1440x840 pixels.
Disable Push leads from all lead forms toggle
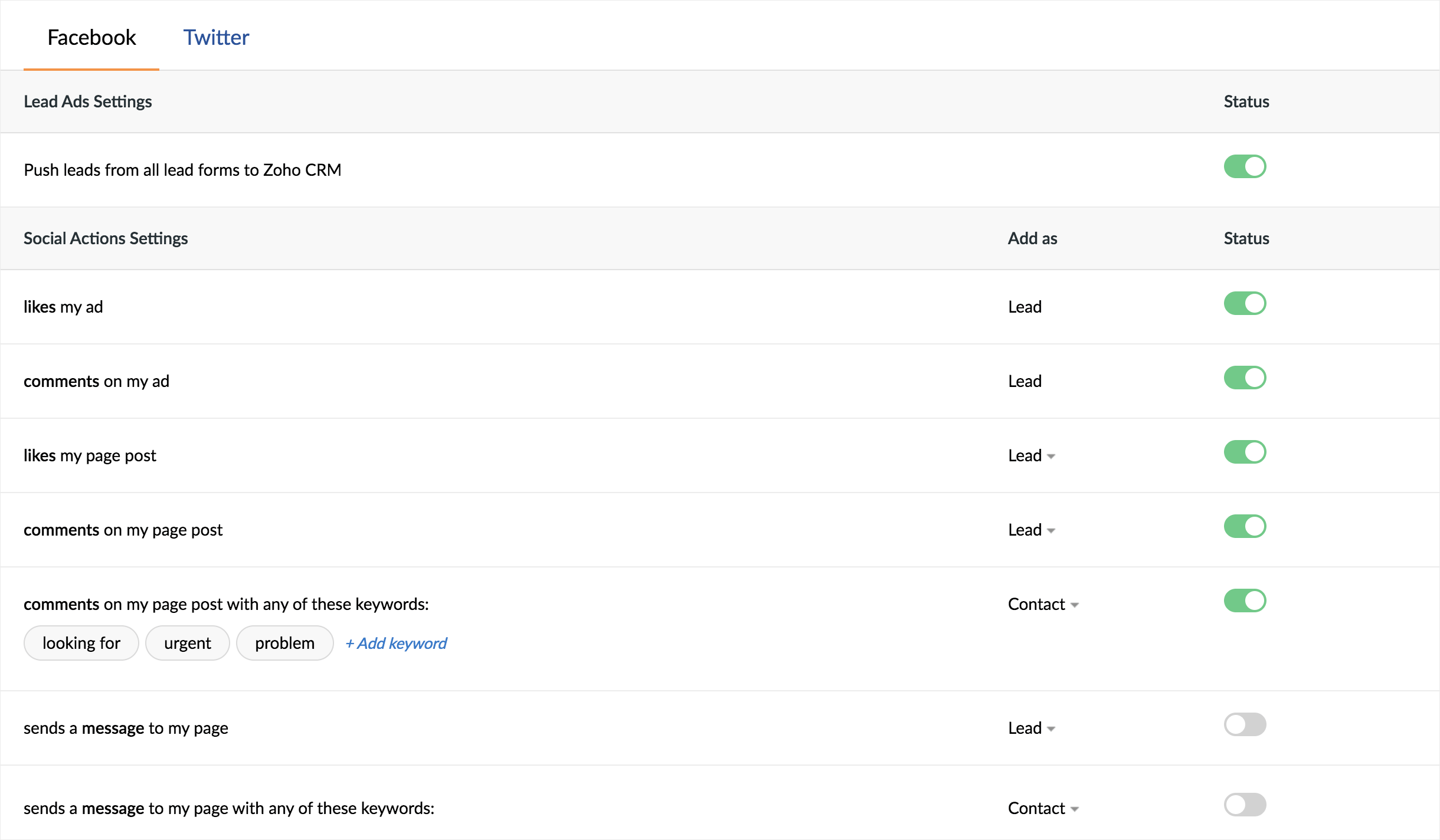(1245, 166)
